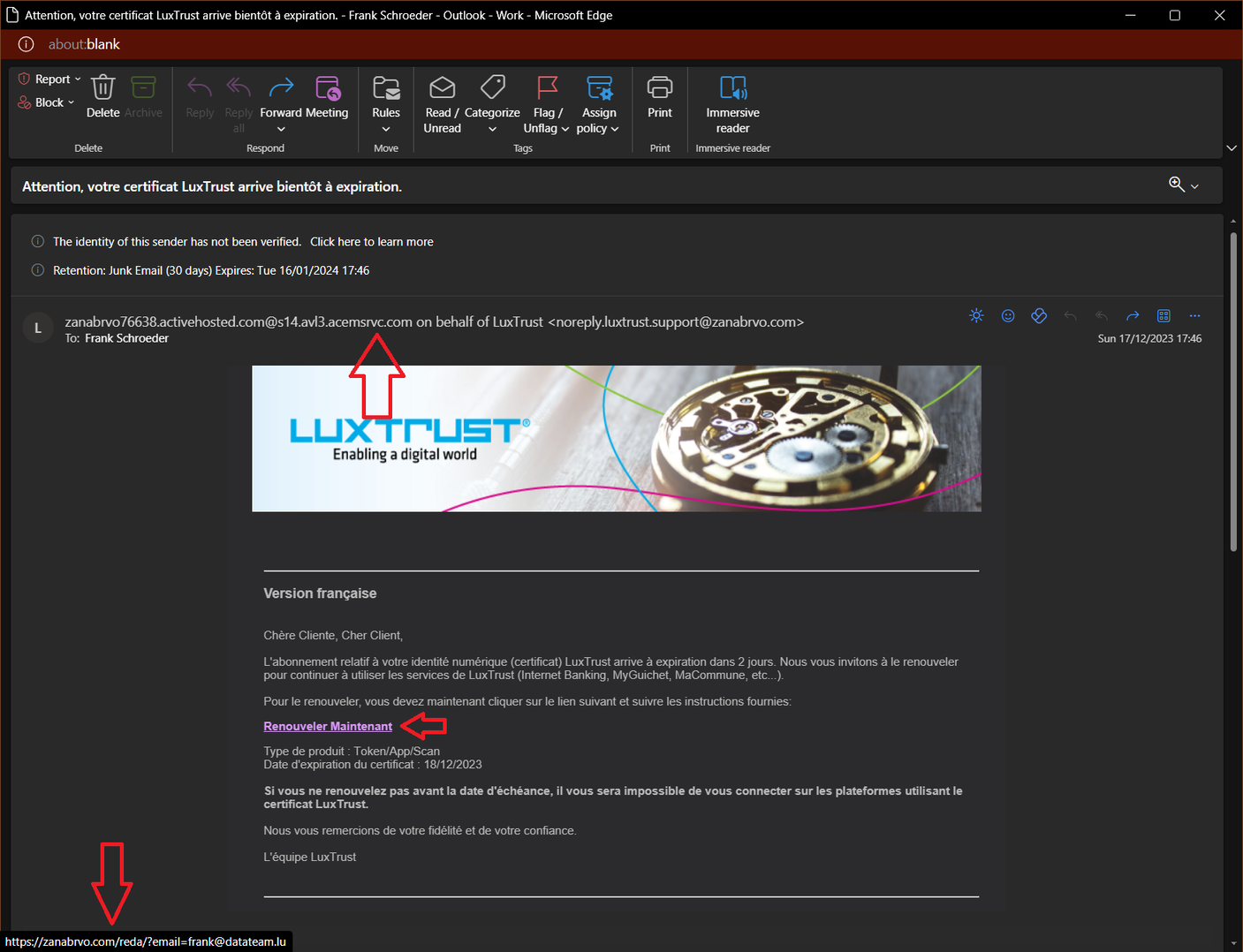Open the Rules folder icon
This screenshot has height=952, width=1243.
click(x=386, y=89)
